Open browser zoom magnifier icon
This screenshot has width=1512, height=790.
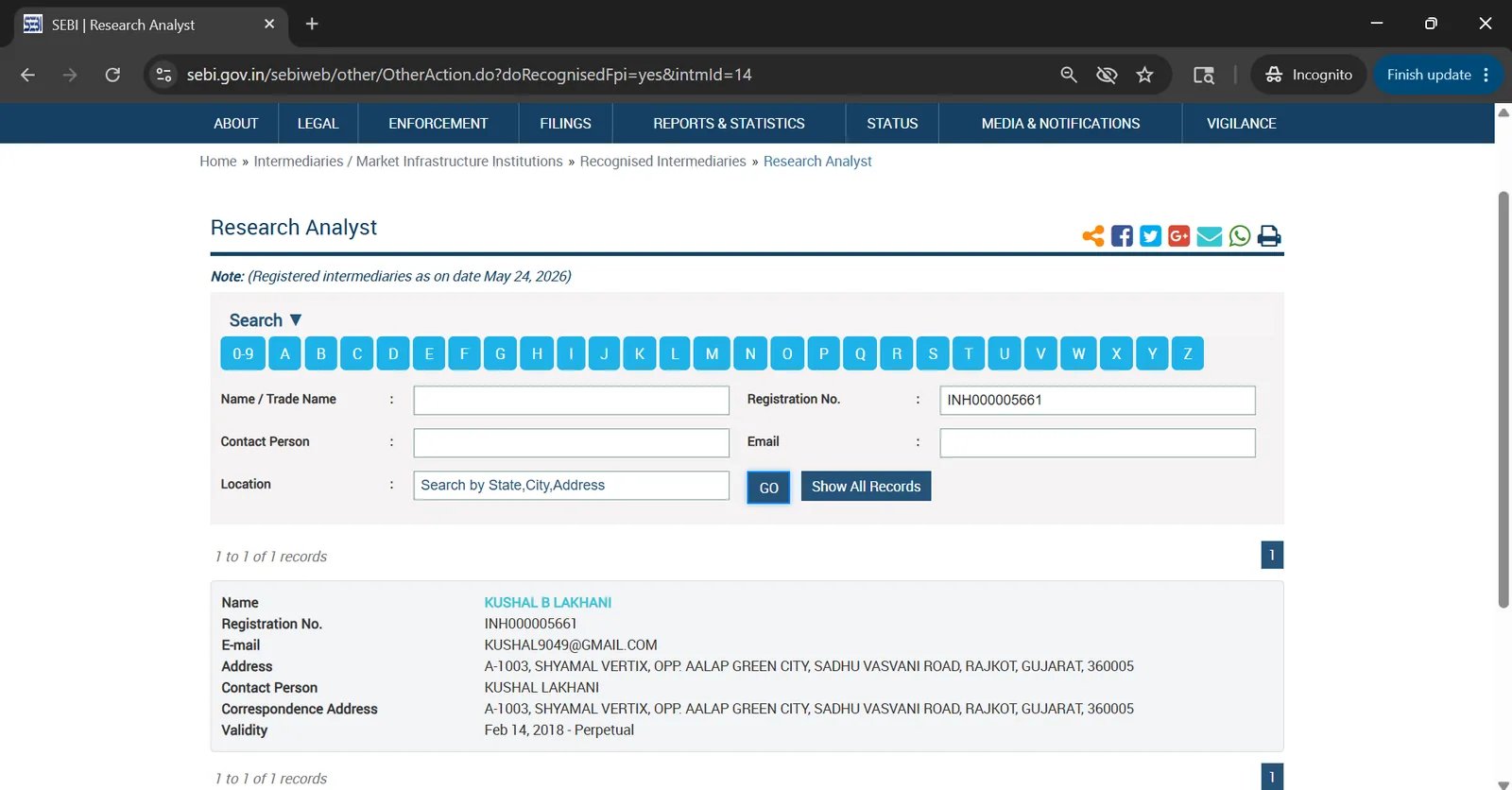pos(1069,75)
